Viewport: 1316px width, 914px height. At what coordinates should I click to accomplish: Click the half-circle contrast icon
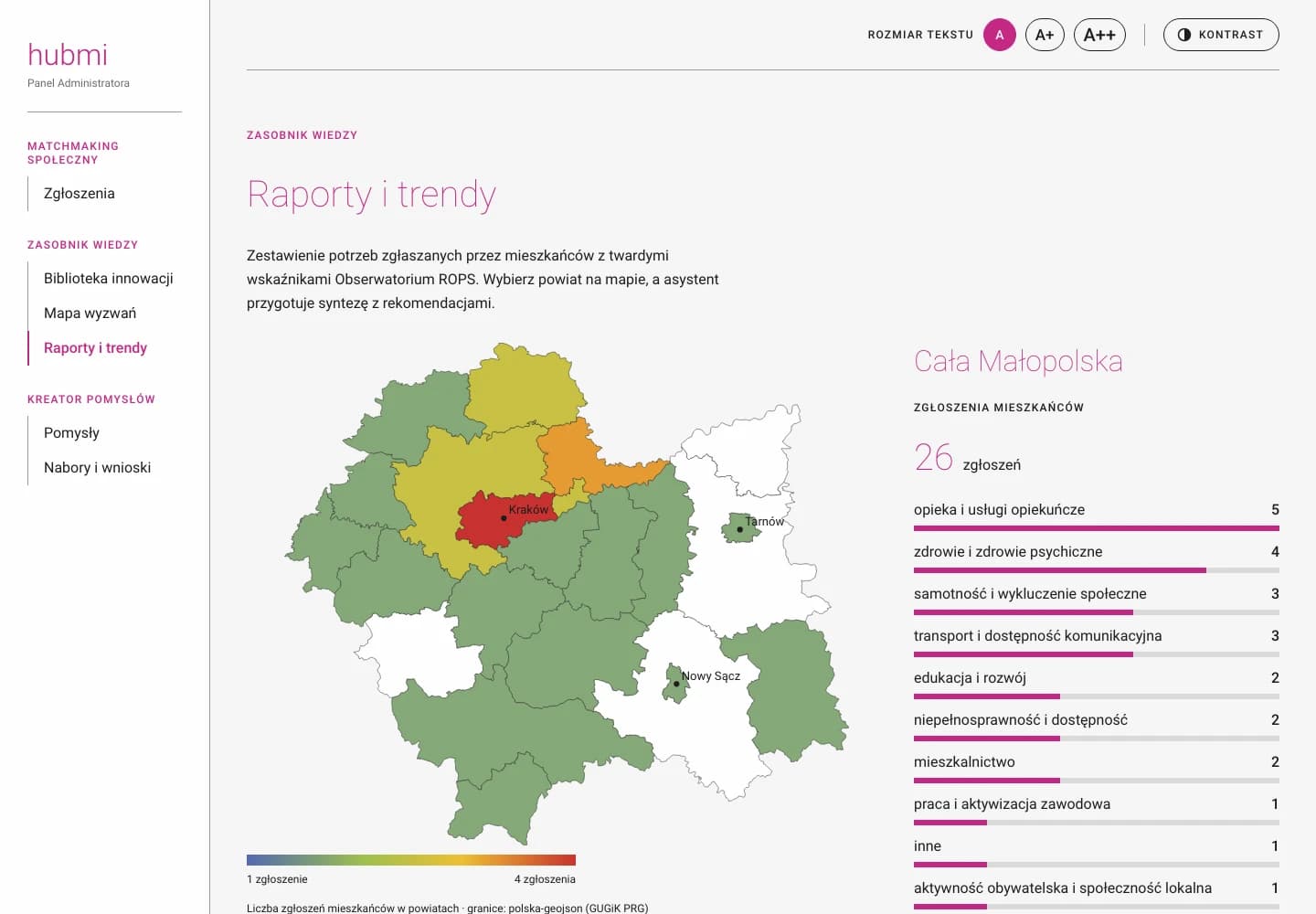coord(1184,35)
